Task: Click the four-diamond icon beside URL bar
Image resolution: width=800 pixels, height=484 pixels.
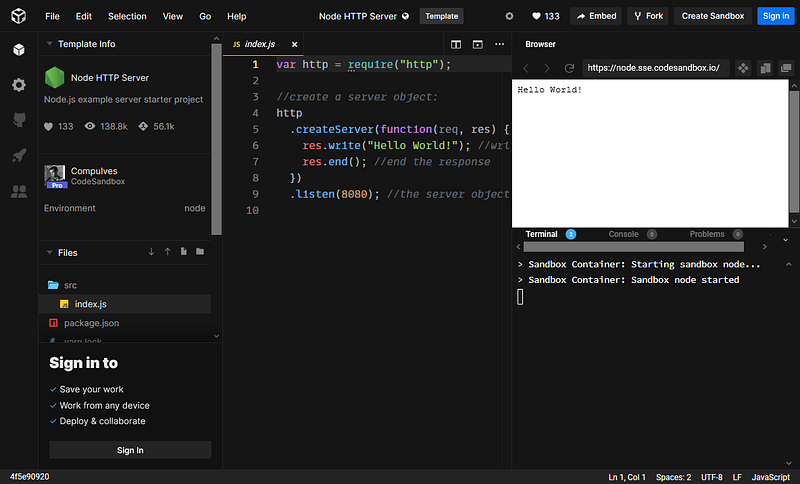Action: (x=743, y=68)
